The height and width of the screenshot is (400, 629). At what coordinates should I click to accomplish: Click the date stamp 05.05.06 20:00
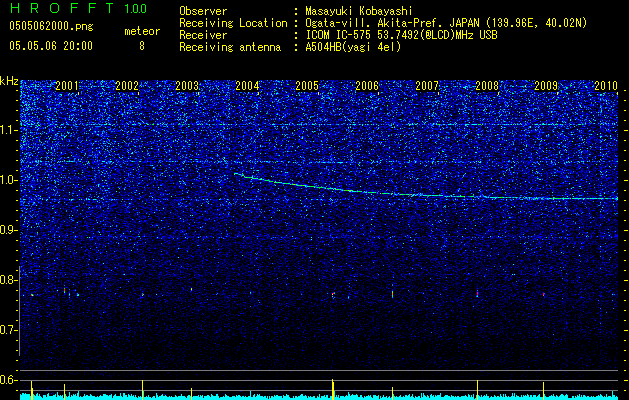pos(51,46)
